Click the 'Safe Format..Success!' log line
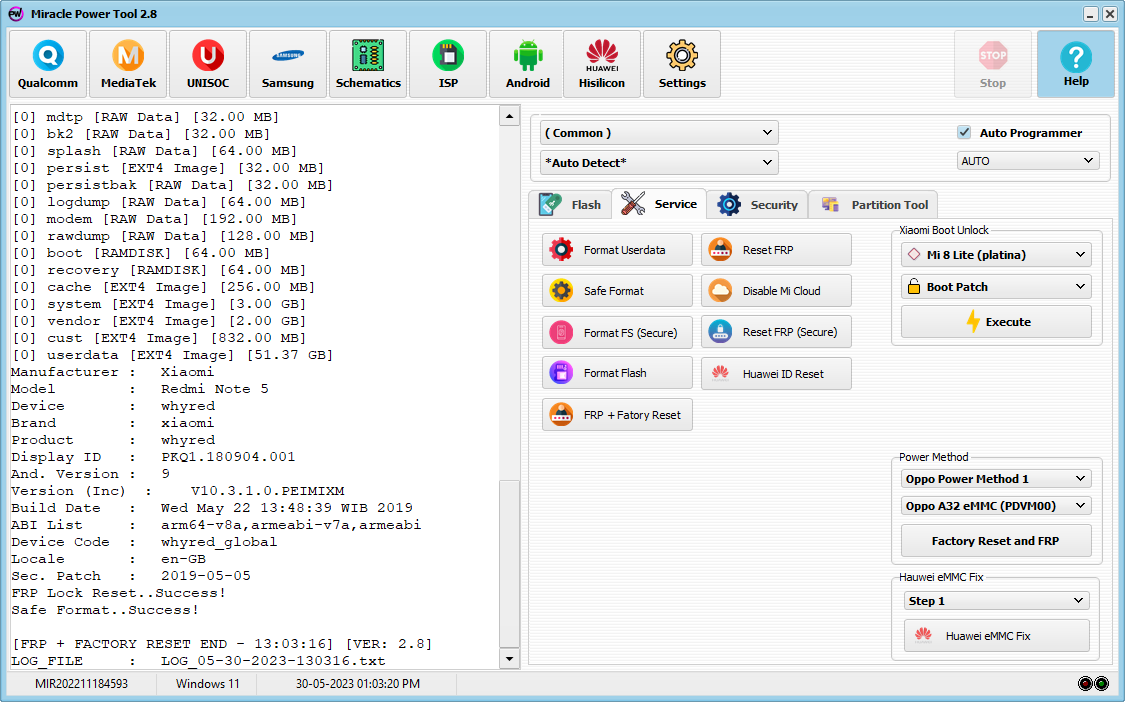Image resolution: width=1125 pixels, height=702 pixels. 105,610
